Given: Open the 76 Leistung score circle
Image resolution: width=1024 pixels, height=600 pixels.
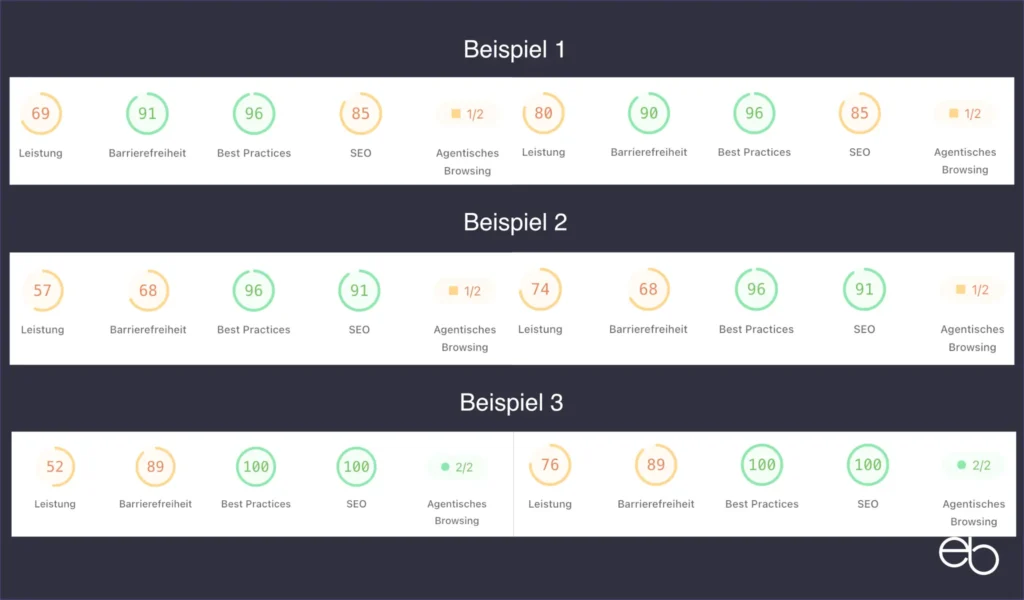Looking at the screenshot, I should click(550, 465).
